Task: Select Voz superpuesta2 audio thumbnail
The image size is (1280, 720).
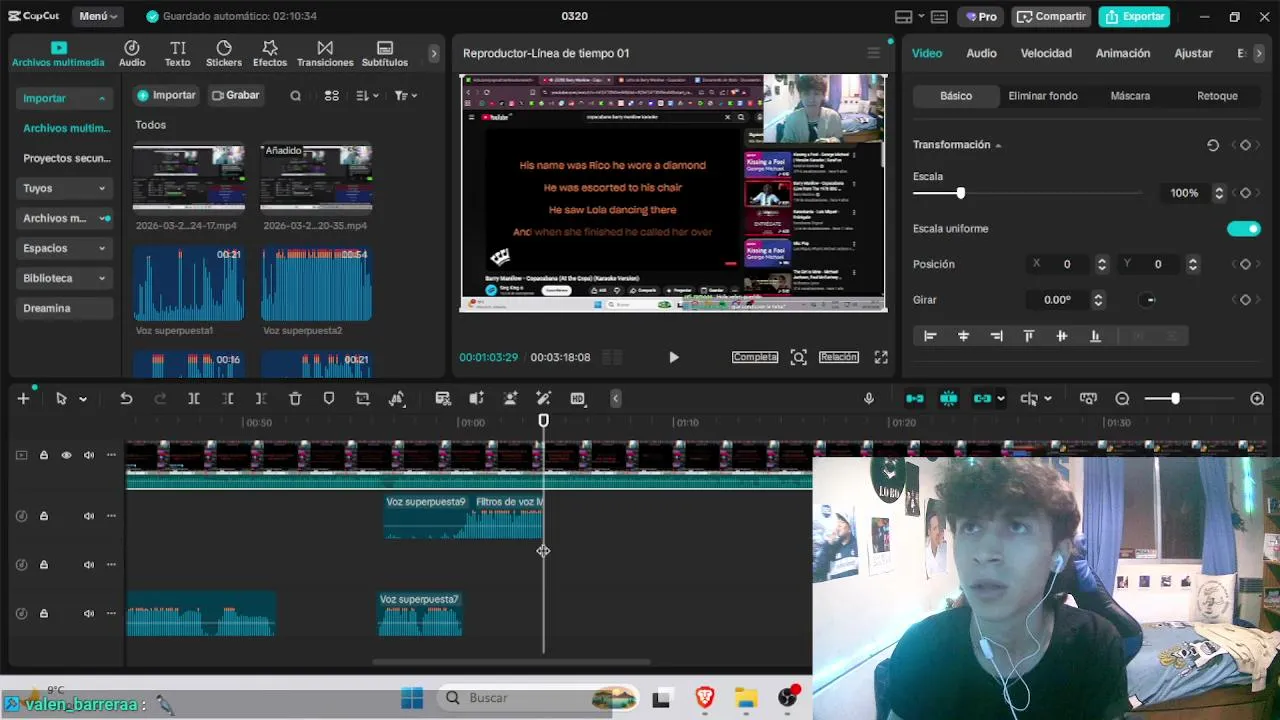Action: click(x=316, y=284)
